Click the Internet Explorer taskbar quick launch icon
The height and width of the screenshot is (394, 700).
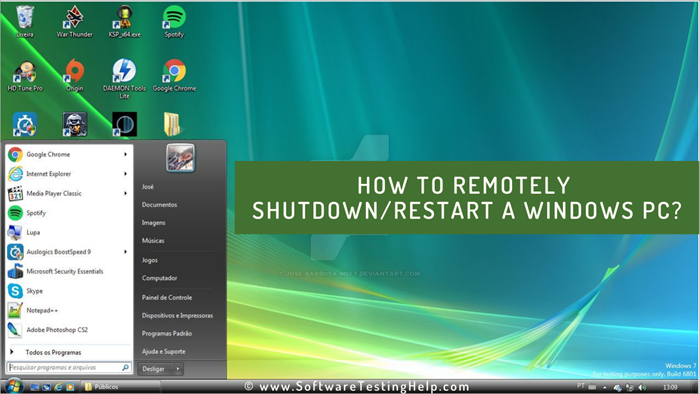point(58,387)
